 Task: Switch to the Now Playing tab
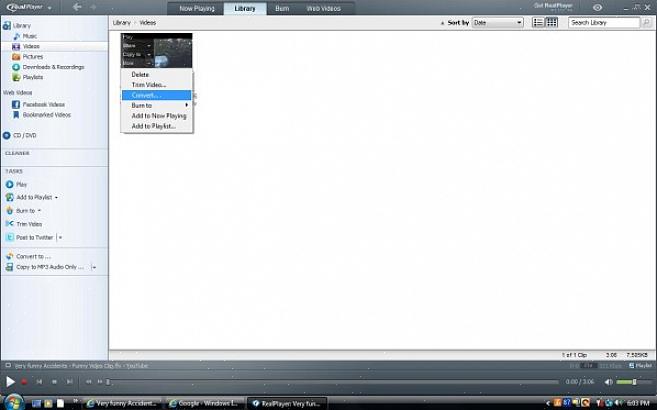click(197, 8)
